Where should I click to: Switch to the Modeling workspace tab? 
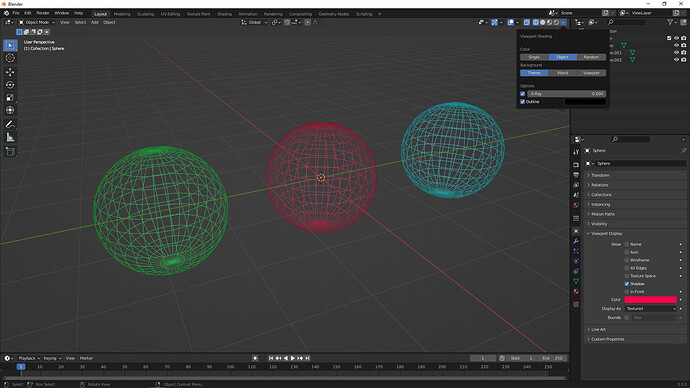pyautogui.click(x=122, y=14)
